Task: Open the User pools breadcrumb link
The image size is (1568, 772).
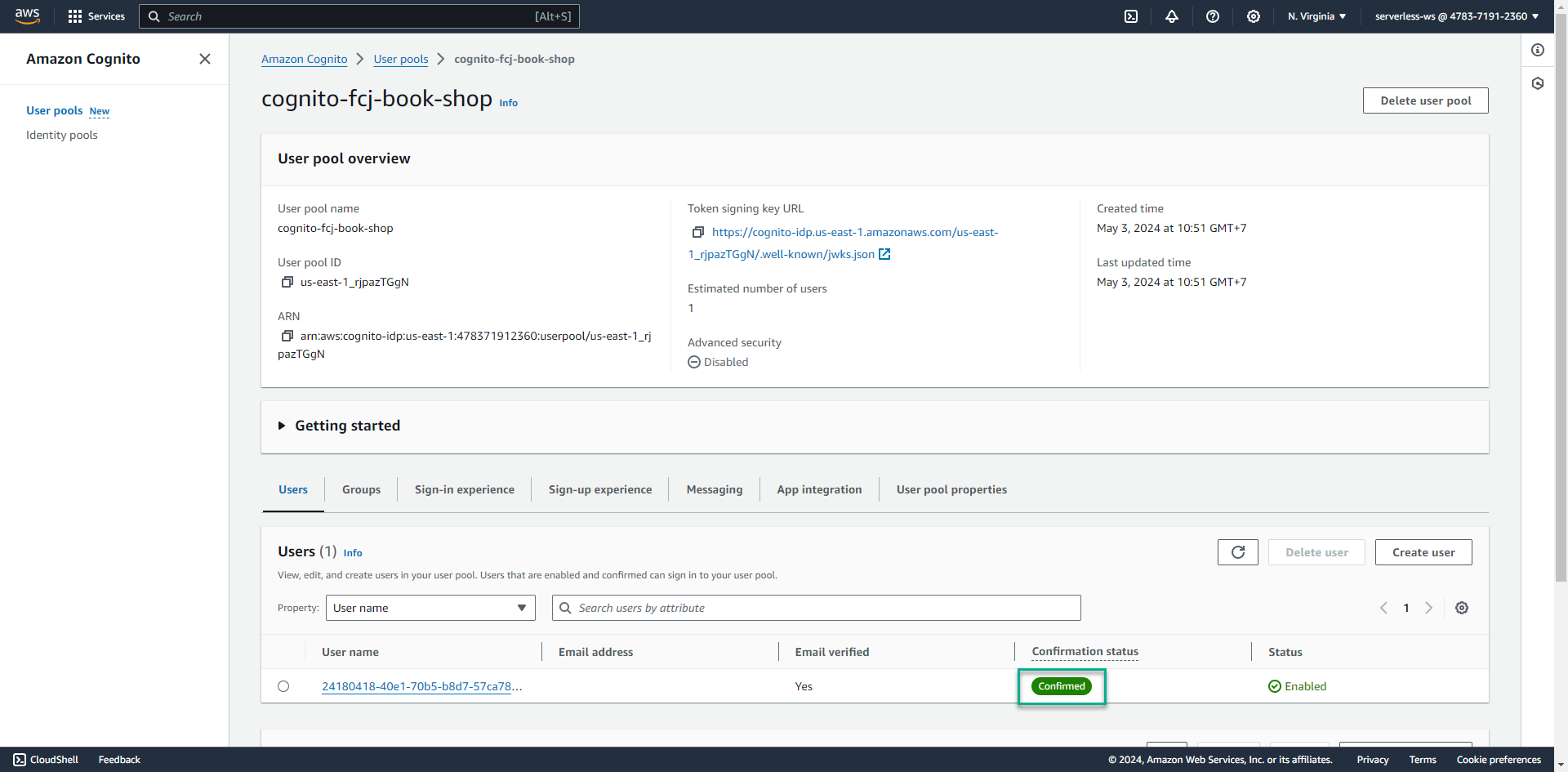Action: (x=401, y=59)
